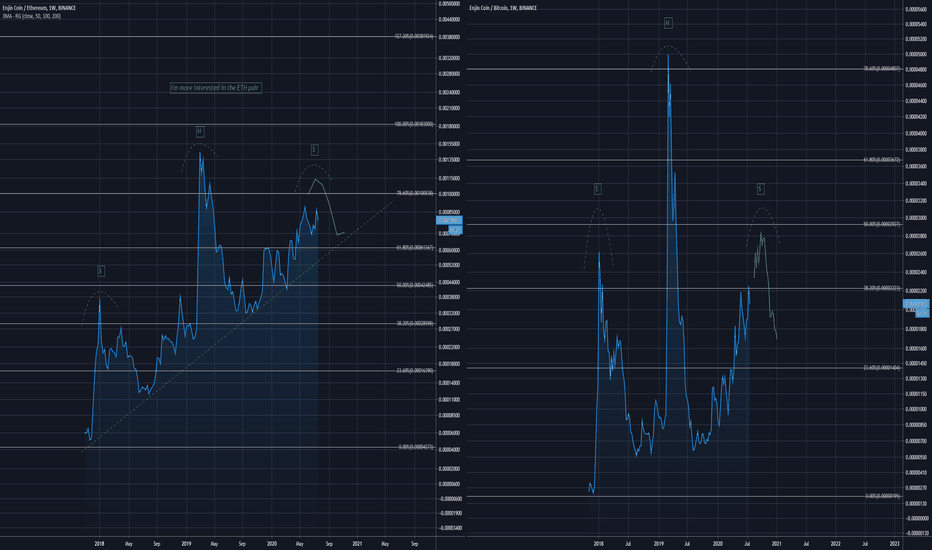Click the 61.80% Fibonacci label on the Bitcoin chart
This screenshot has height=550, width=932.
coord(882,160)
